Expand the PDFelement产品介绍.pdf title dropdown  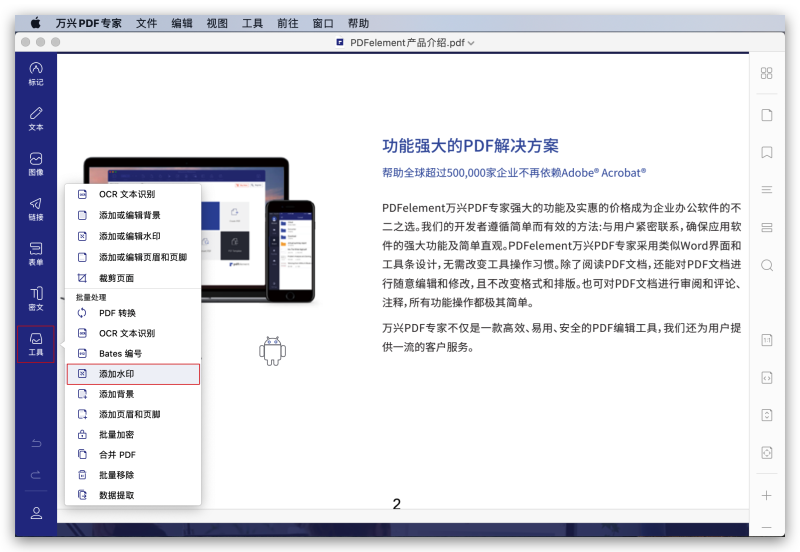471,43
